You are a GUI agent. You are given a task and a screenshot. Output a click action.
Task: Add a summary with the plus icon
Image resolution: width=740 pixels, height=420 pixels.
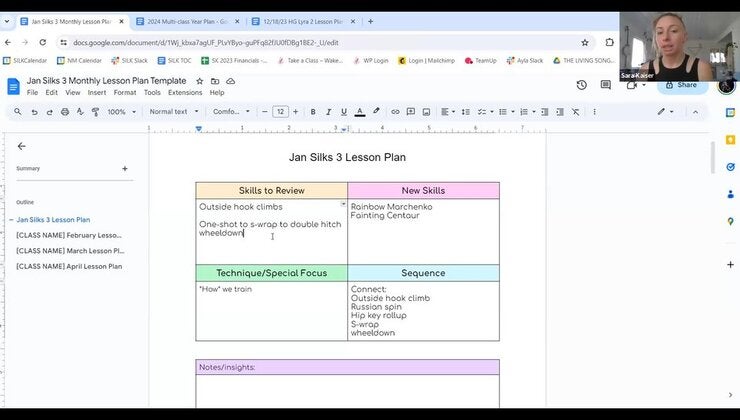(x=125, y=168)
